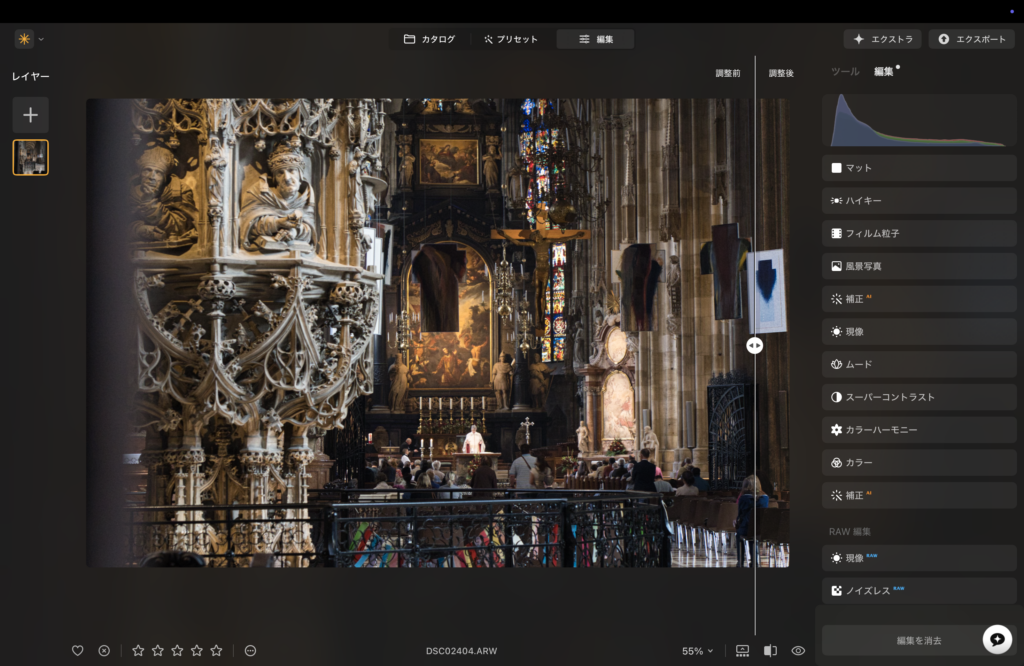This screenshot has width=1024, height=666.
Task: Switch to the プリセット tab
Action: click(511, 39)
